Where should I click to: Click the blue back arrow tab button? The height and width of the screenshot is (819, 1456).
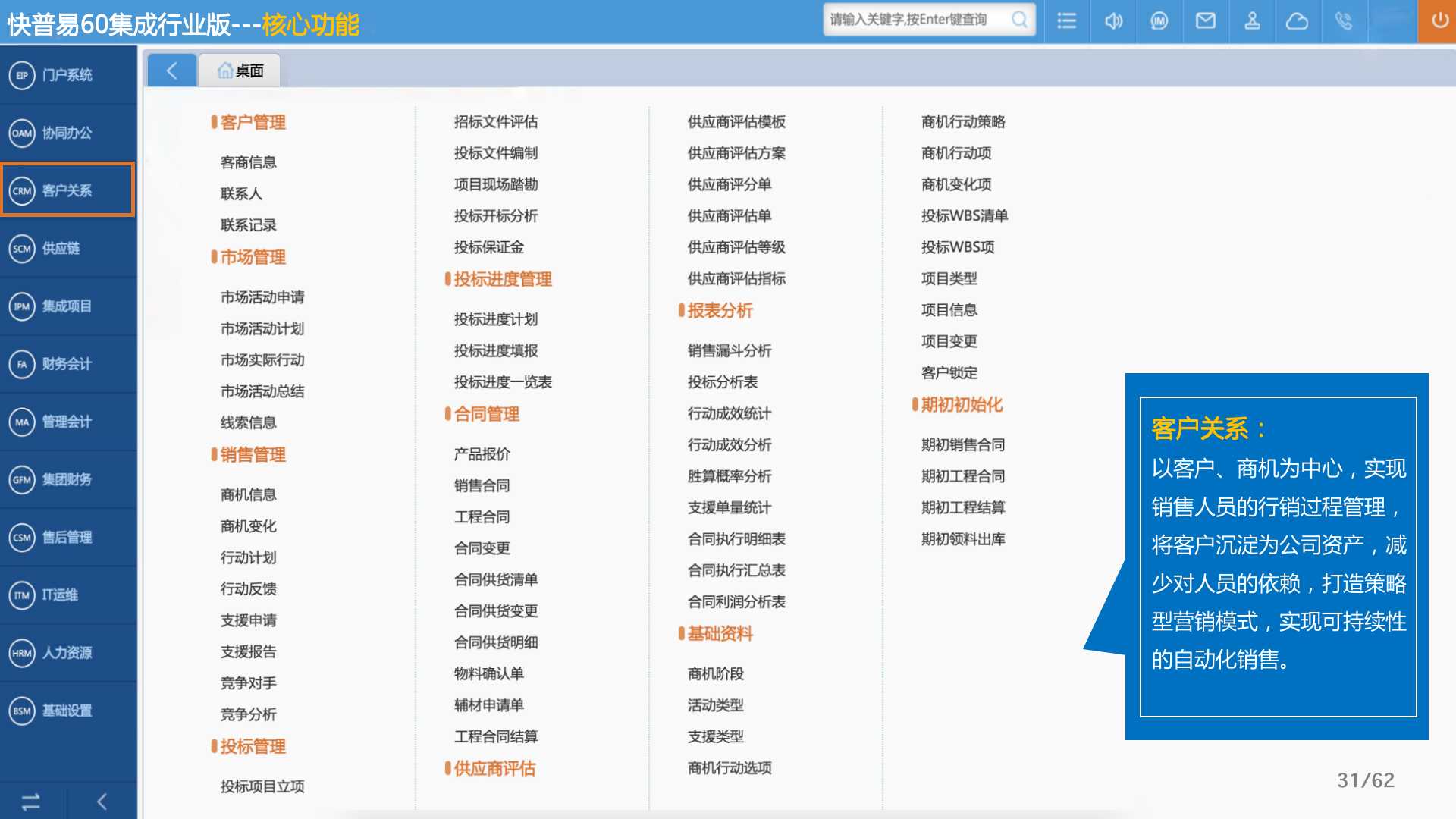[x=171, y=71]
